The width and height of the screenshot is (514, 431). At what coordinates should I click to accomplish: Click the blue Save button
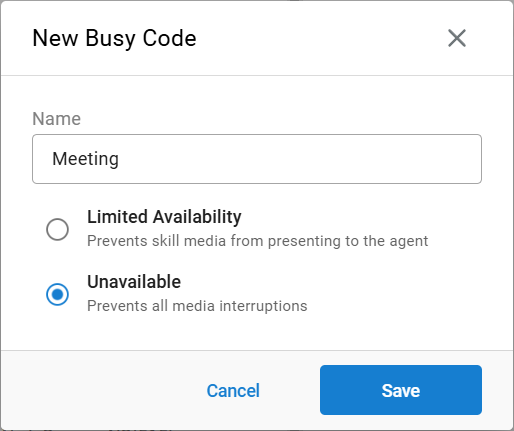pos(401,390)
